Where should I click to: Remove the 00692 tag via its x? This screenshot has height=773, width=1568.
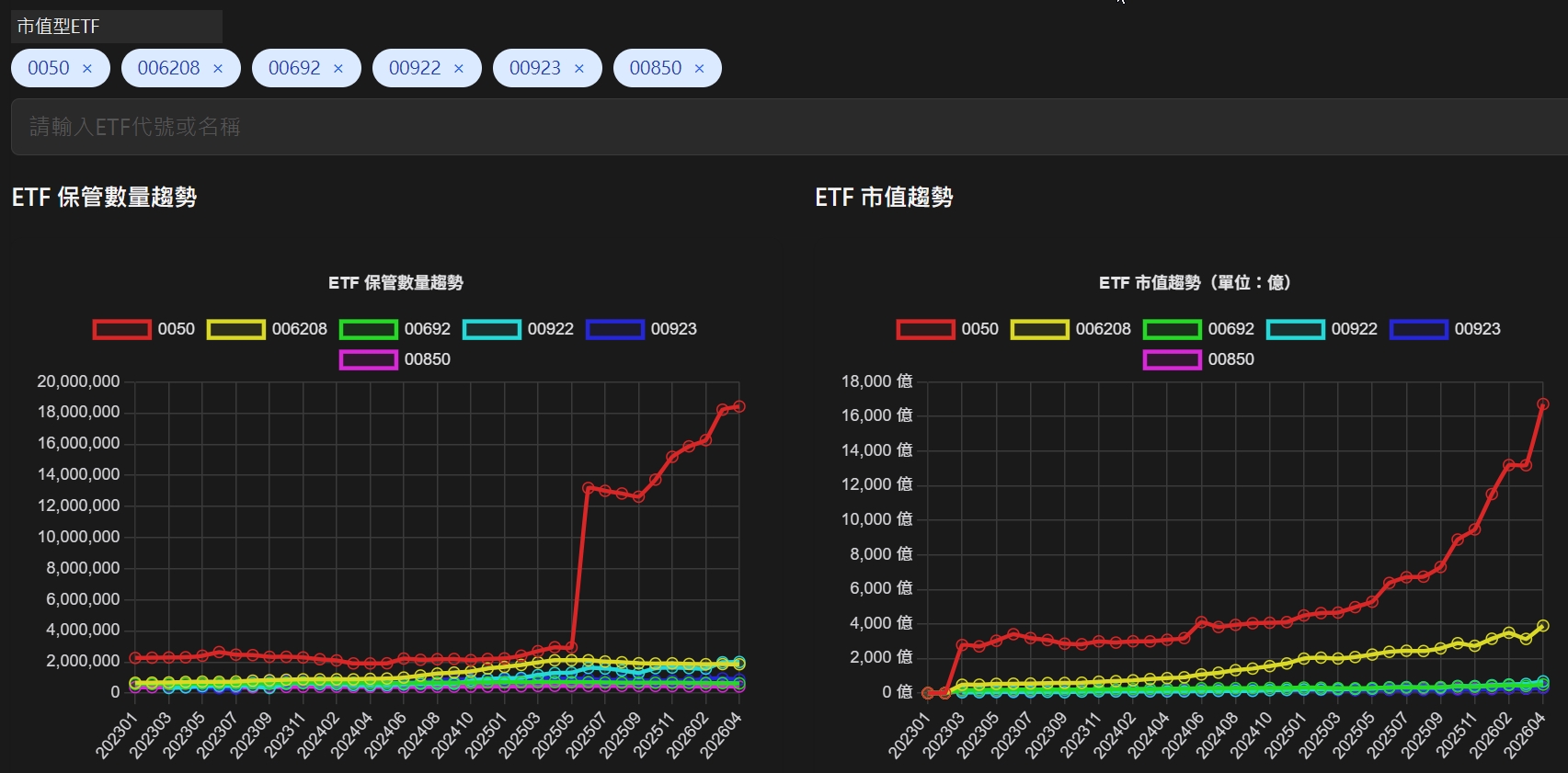tap(338, 69)
